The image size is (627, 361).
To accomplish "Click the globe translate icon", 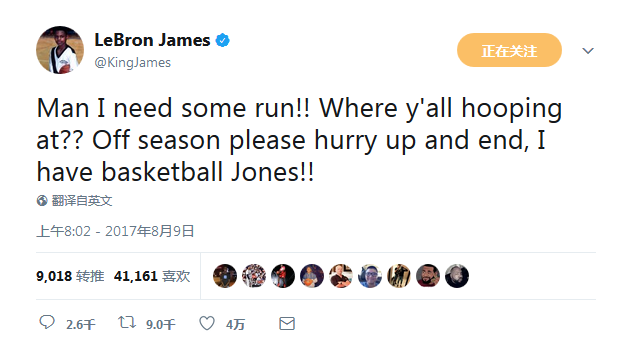I will pyautogui.click(x=42, y=201).
